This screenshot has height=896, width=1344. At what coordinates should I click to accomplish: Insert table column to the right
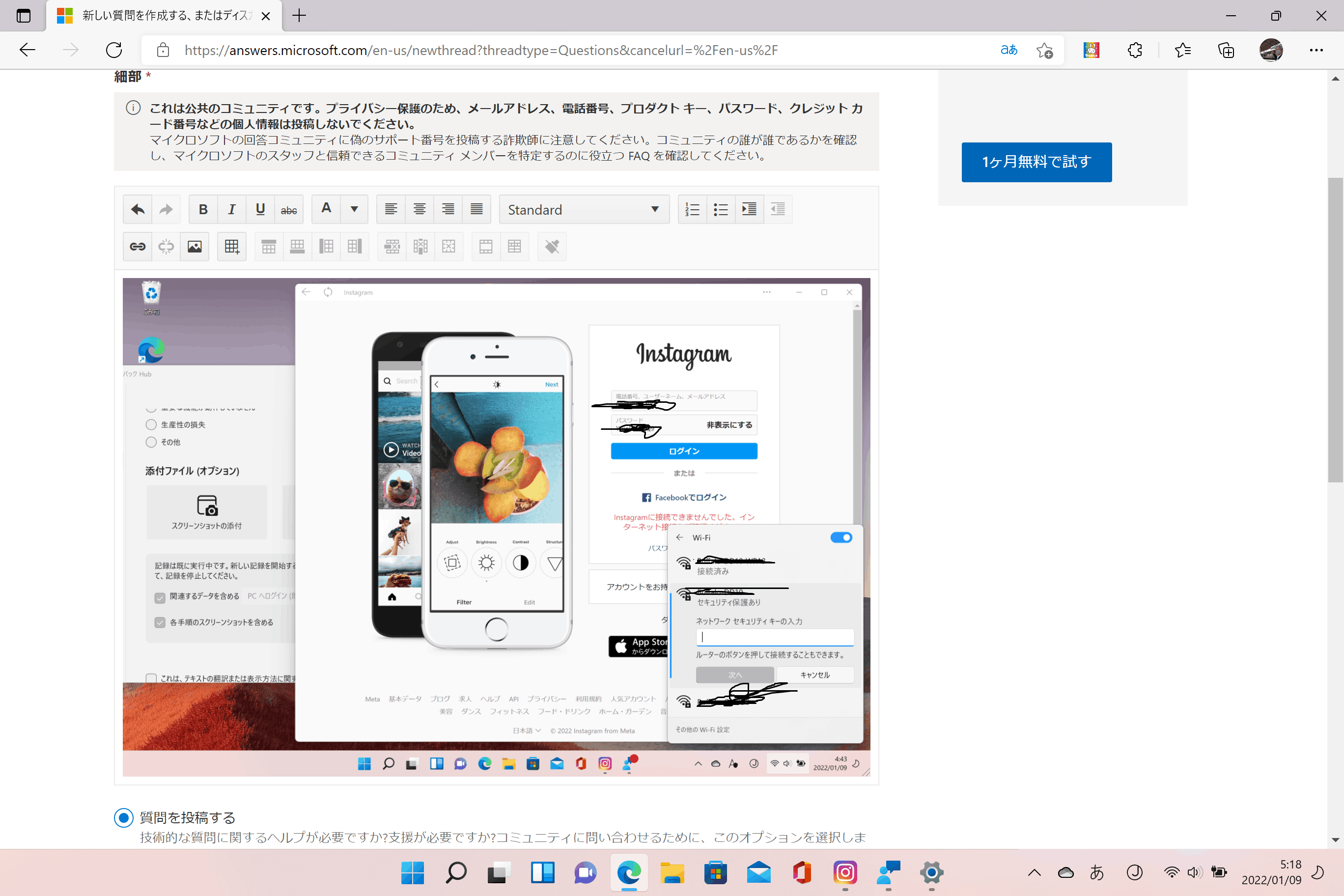tap(354, 247)
